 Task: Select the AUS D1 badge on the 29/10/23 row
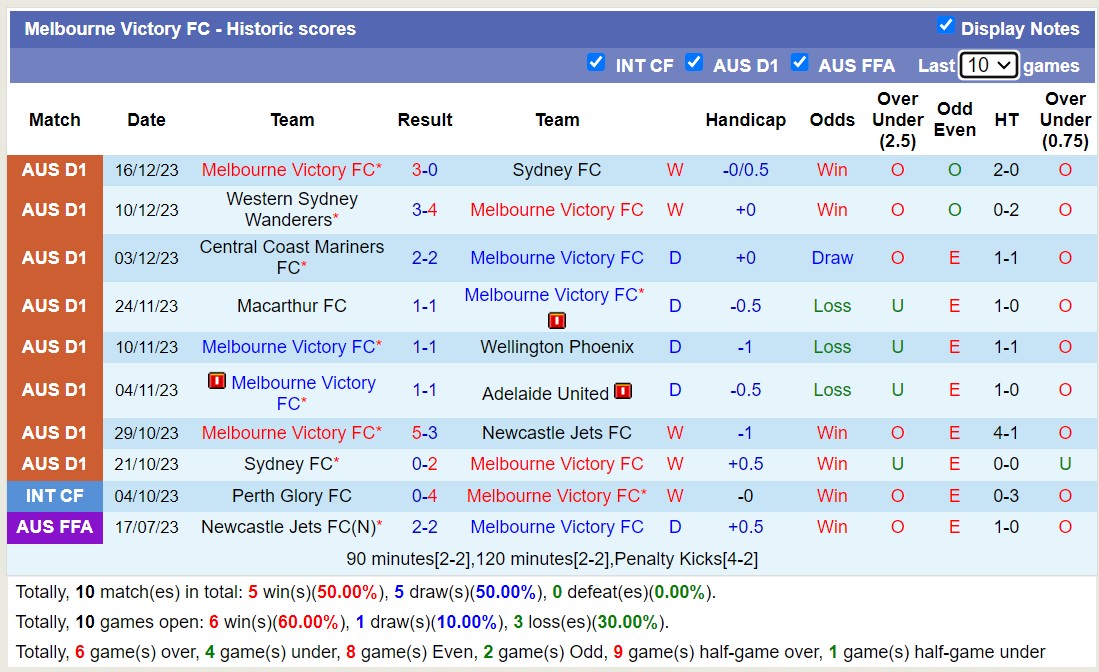point(55,432)
